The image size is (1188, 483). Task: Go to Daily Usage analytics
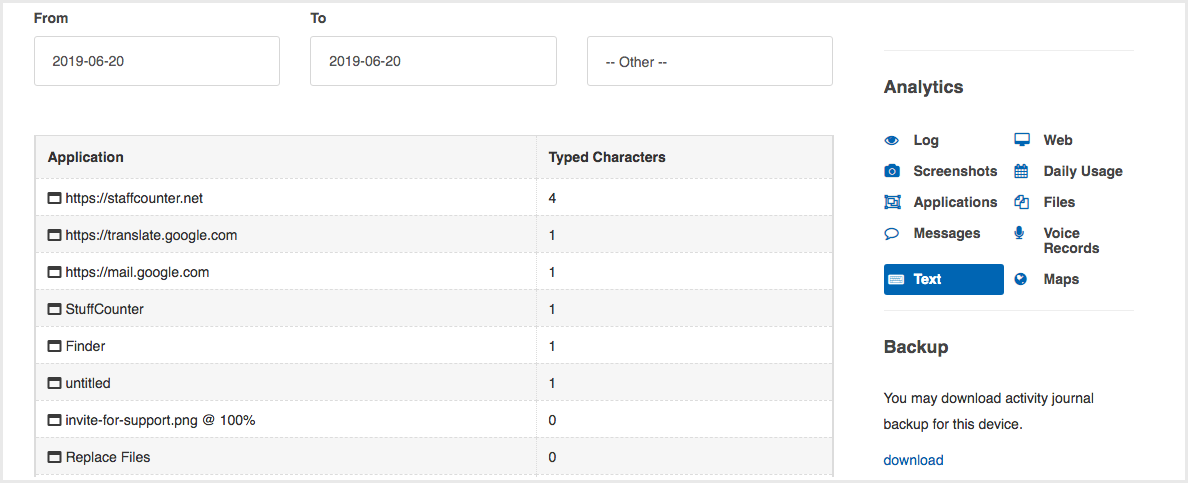1083,171
